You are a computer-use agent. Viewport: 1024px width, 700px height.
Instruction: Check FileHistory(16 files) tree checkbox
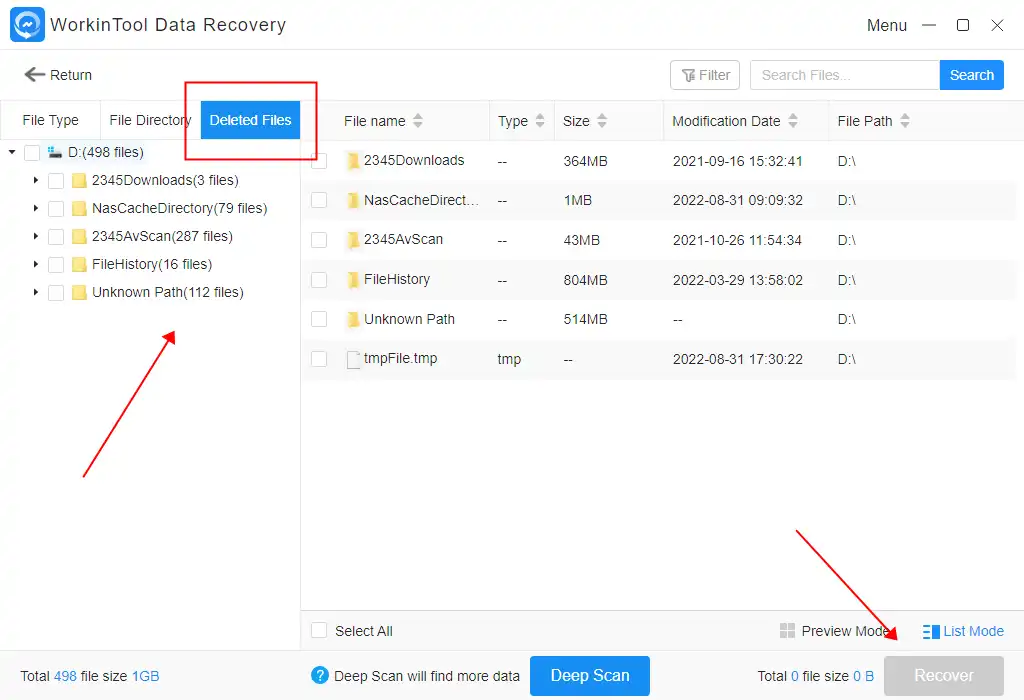tap(56, 264)
